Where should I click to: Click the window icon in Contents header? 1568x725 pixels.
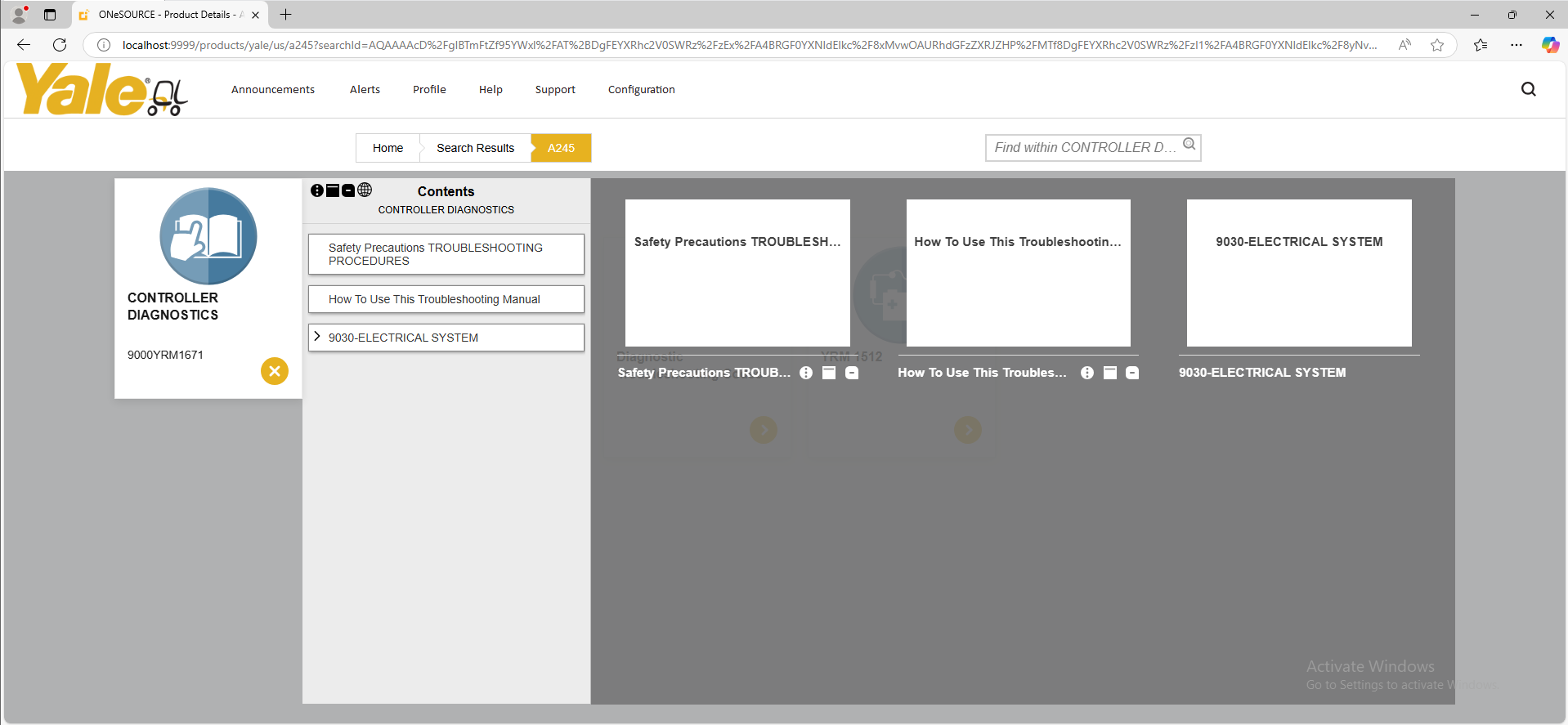(333, 190)
